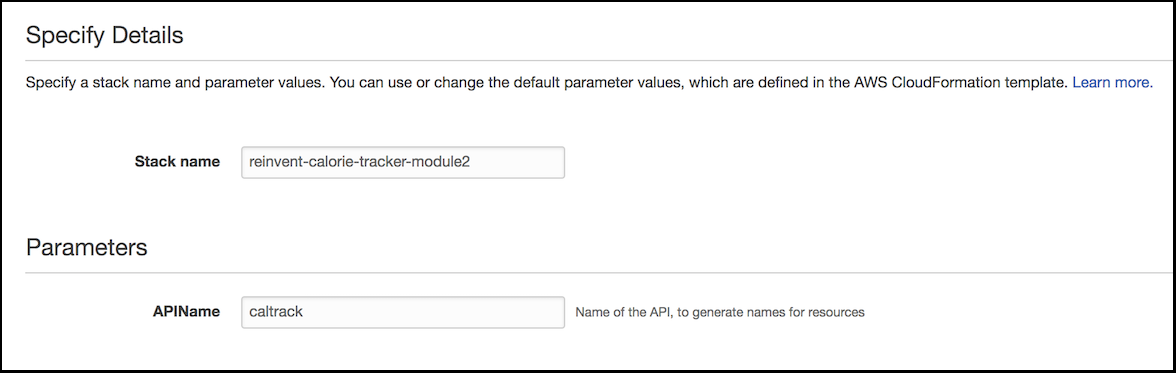The width and height of the screenshot is (1176, 373).
Task: Click the Parameters section heading
Action: point(86,248)
